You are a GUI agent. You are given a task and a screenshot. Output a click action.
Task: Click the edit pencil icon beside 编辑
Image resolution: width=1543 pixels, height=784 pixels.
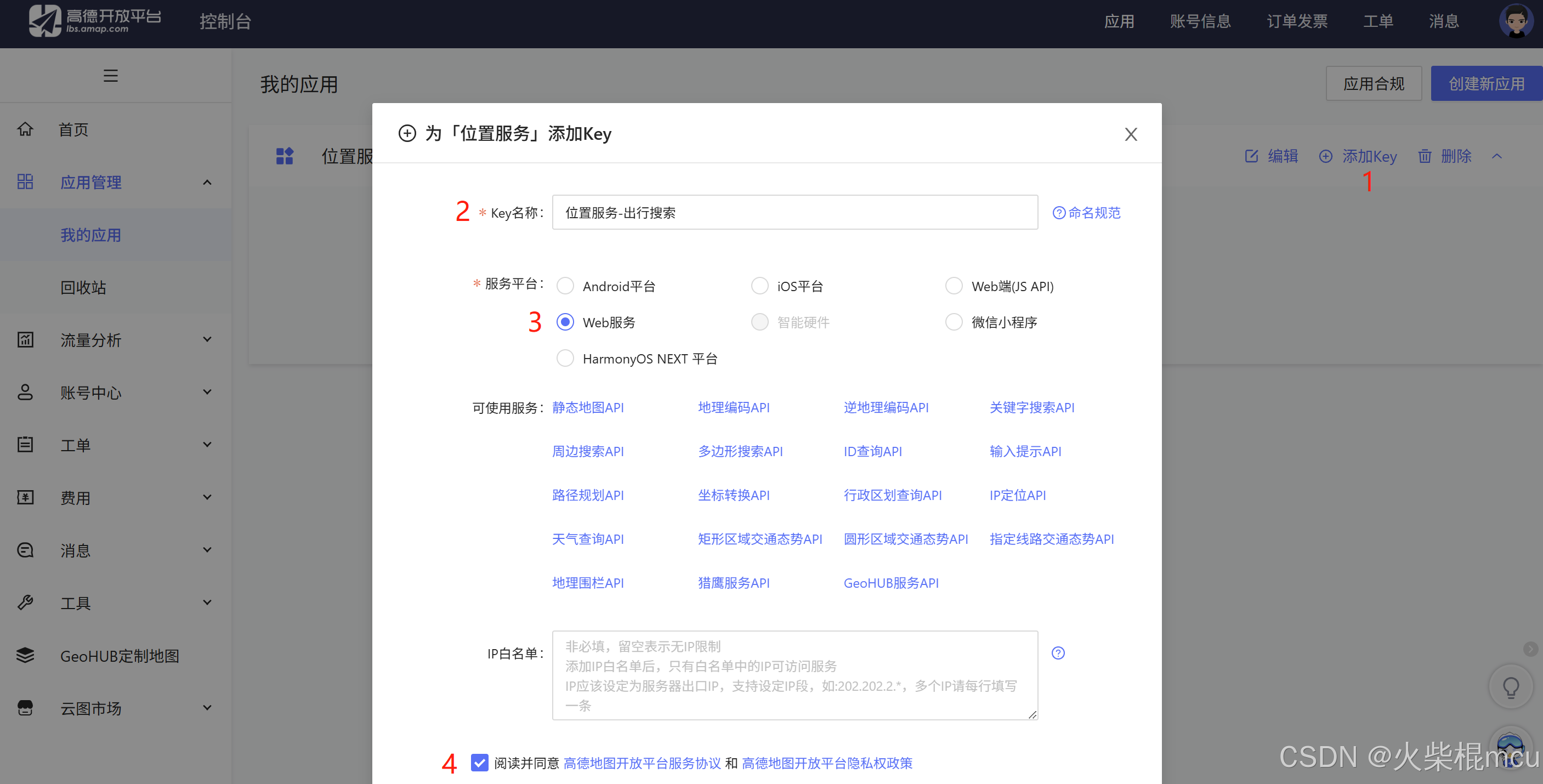(x=1251, y=156)
